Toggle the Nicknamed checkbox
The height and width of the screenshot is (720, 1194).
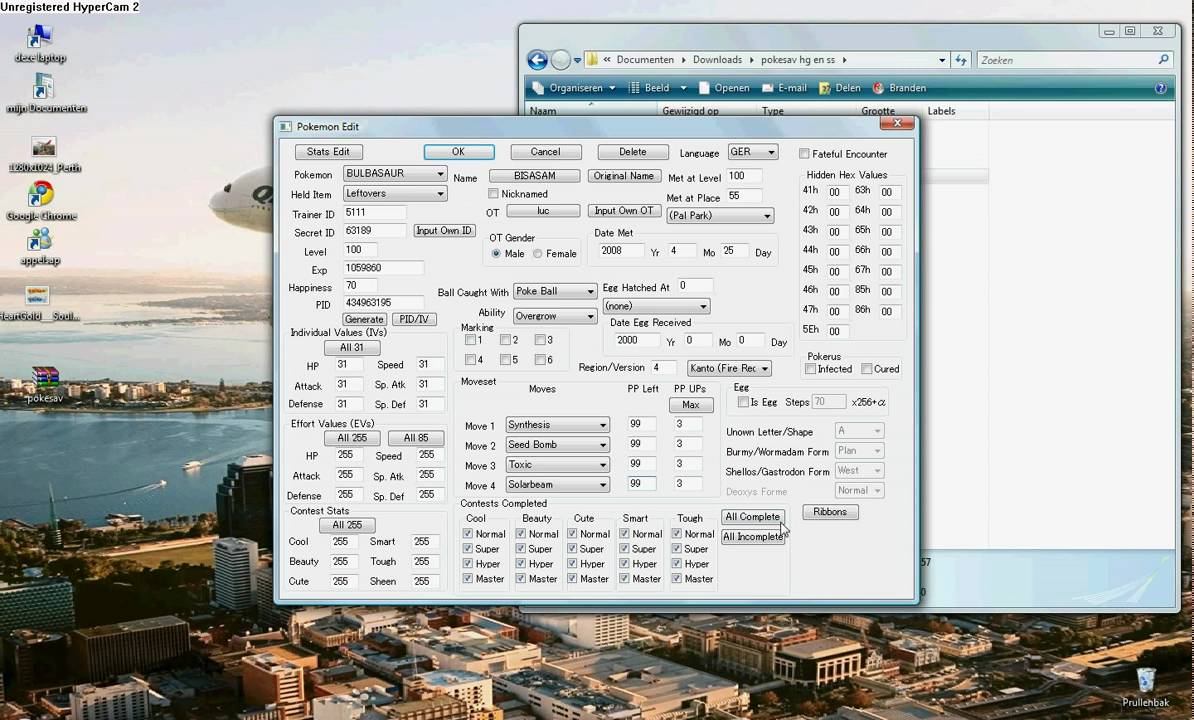click(493, 193)
